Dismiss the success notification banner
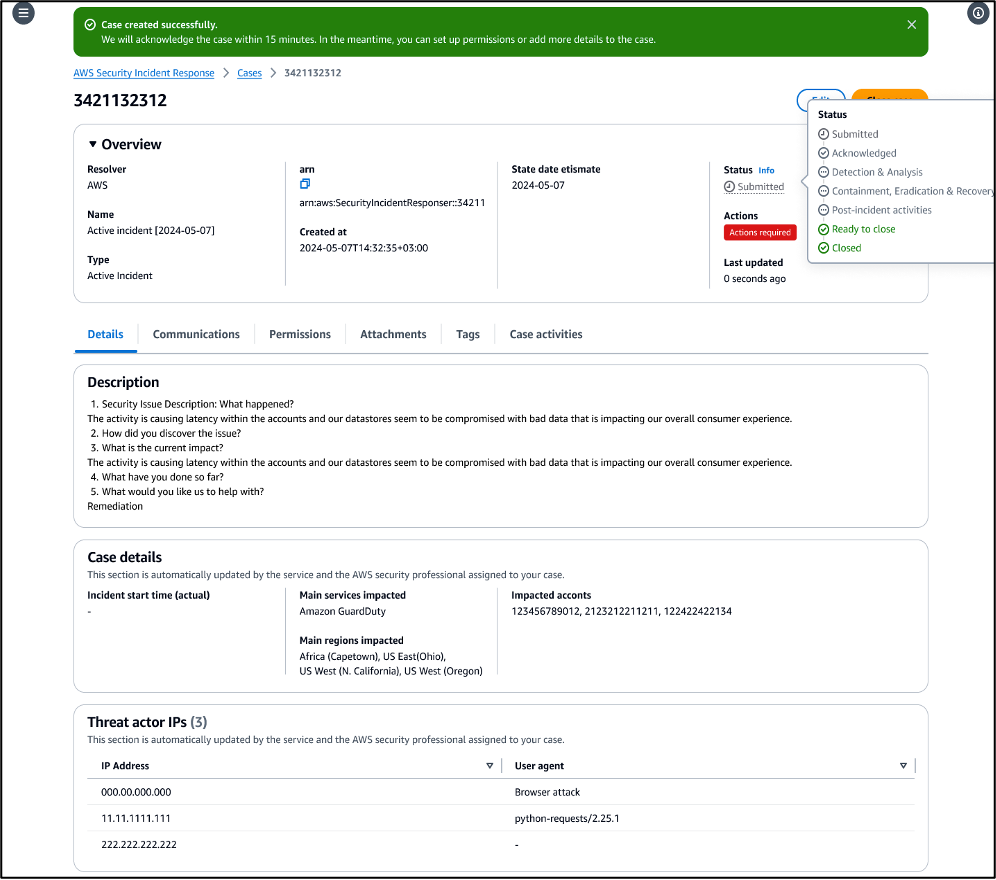This screenshot has width=996, height=880. coord(912,25)
